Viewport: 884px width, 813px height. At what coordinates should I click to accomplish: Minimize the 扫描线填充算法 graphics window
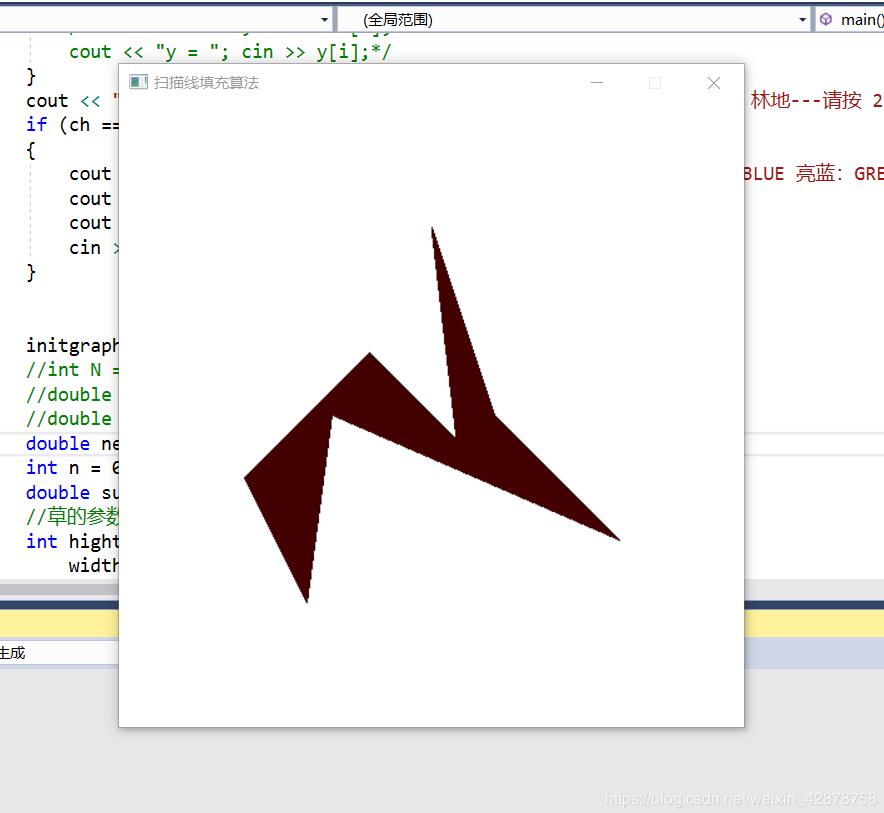click(597, 83)
